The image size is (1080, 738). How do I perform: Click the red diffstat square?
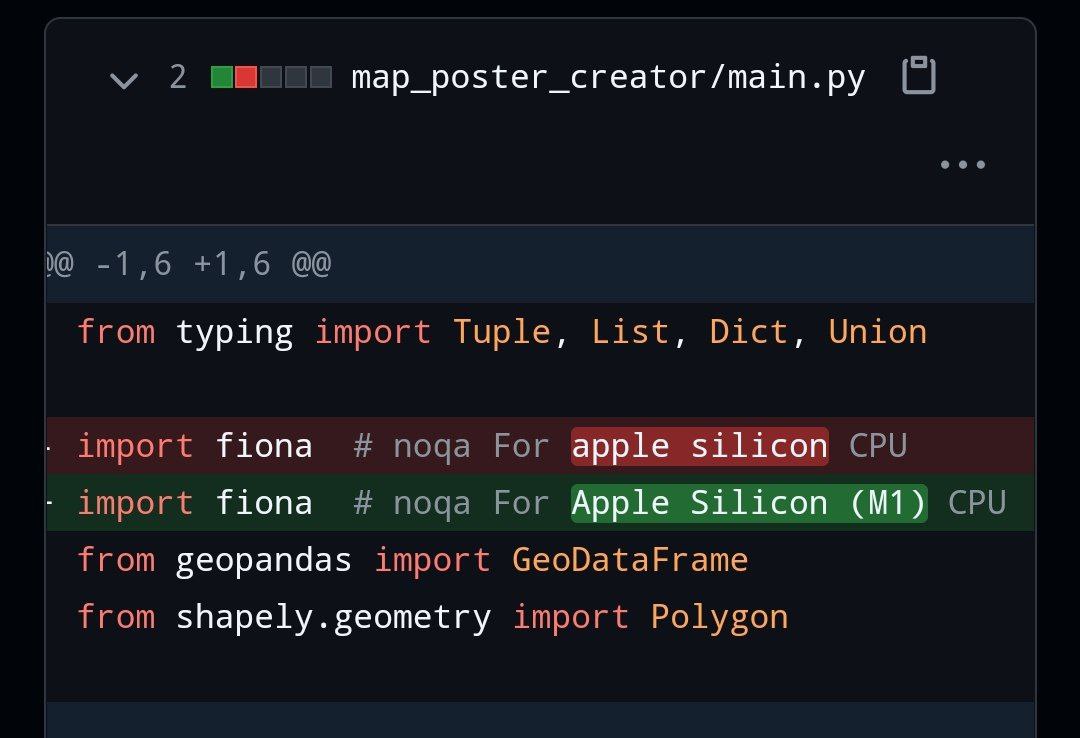tap(246, 77)
